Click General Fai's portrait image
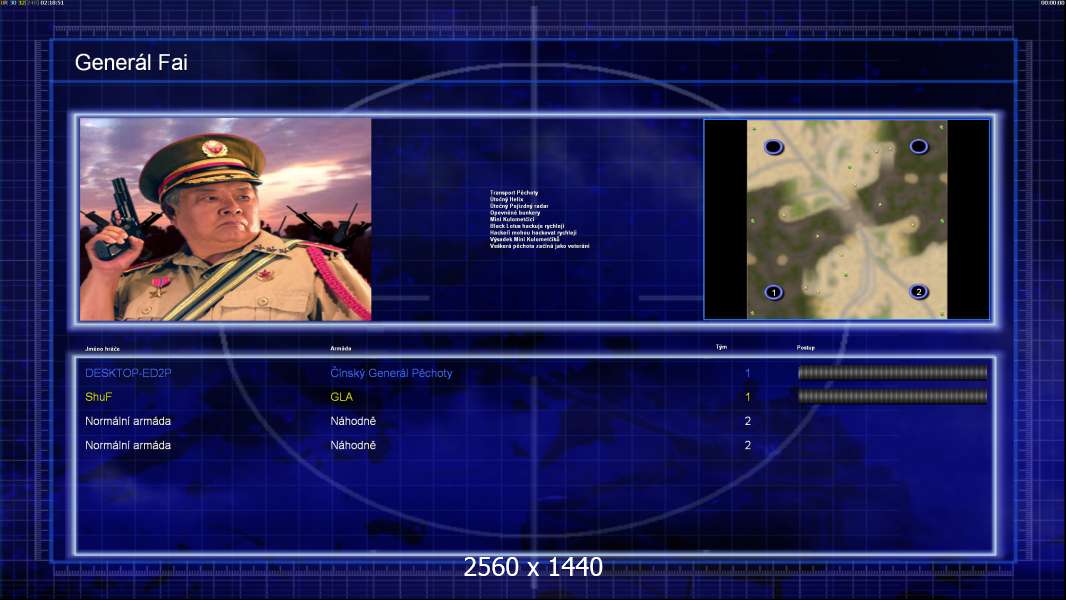 point(226,219)
